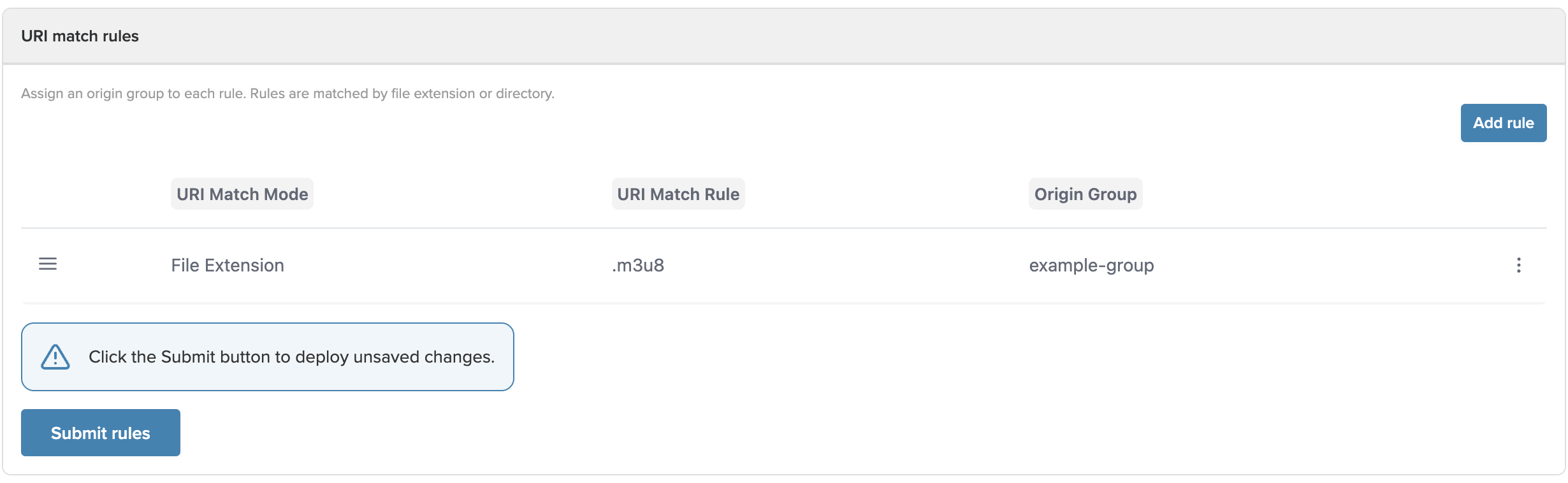Click the .m3u8 match rule value
The image size is (1568, 483).
tap(638, 265)
